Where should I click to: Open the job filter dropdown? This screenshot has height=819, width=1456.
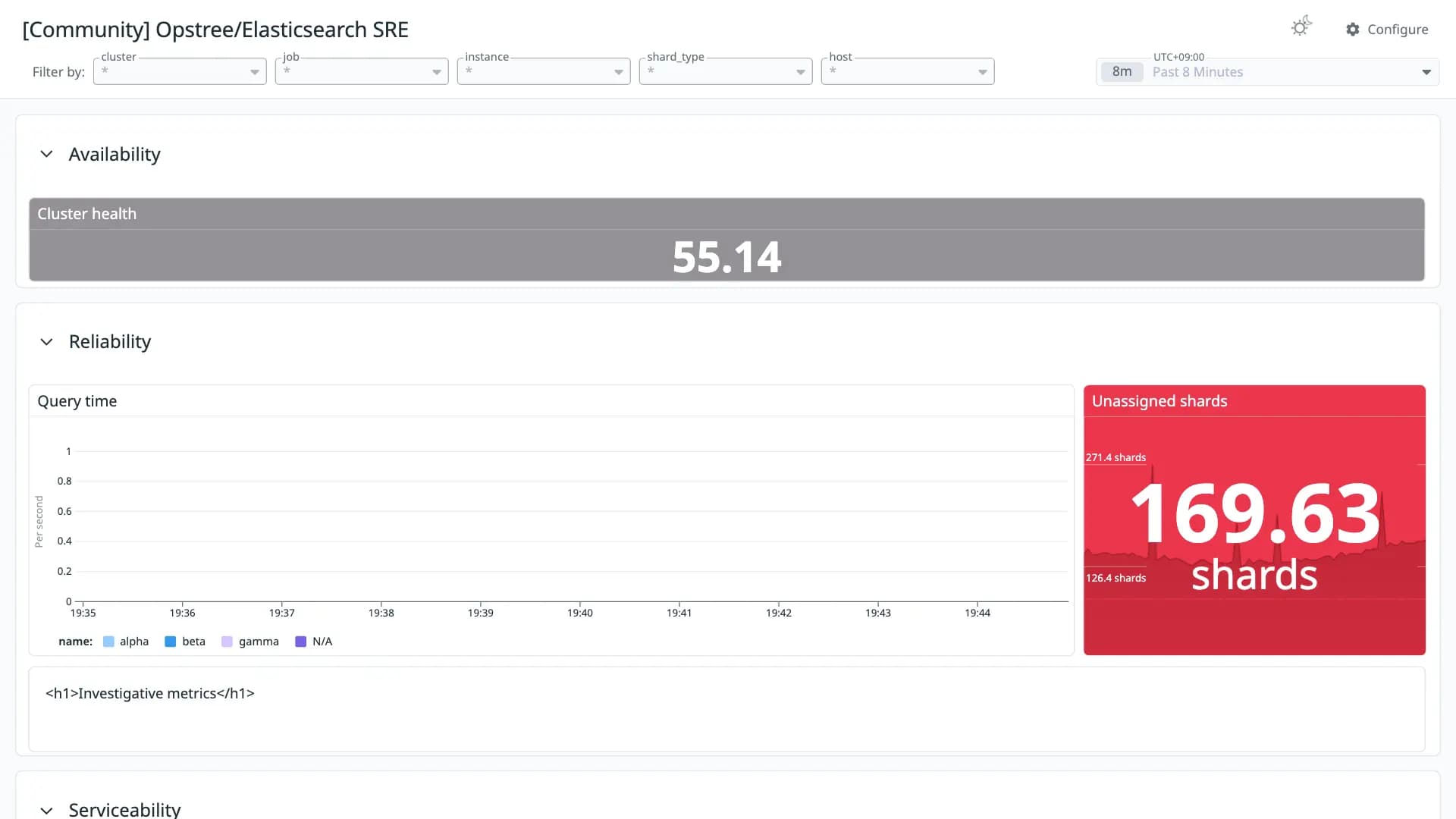tap(362, 71)
